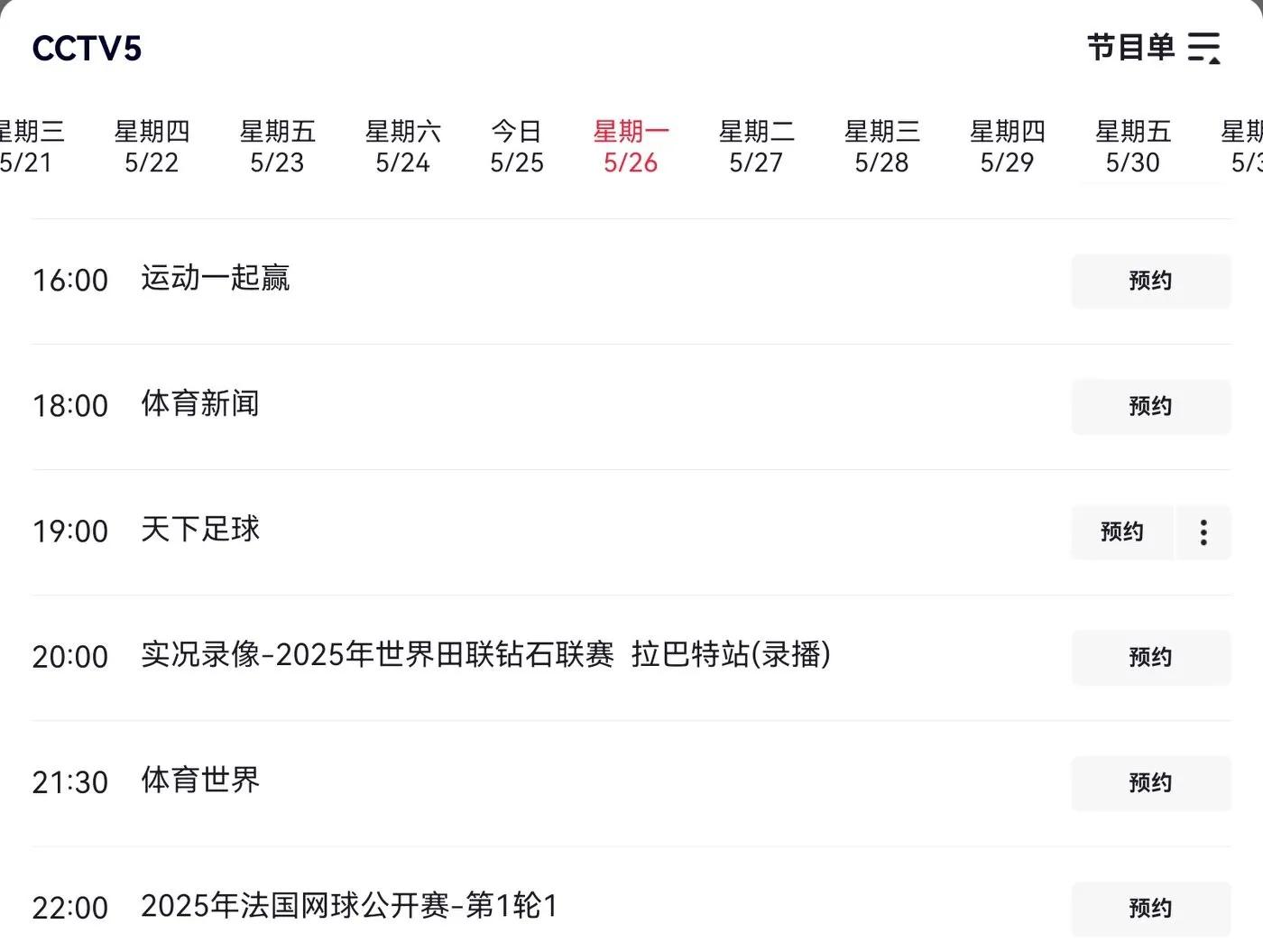Tap the three-dot more icon for 天下足球

1203,532
